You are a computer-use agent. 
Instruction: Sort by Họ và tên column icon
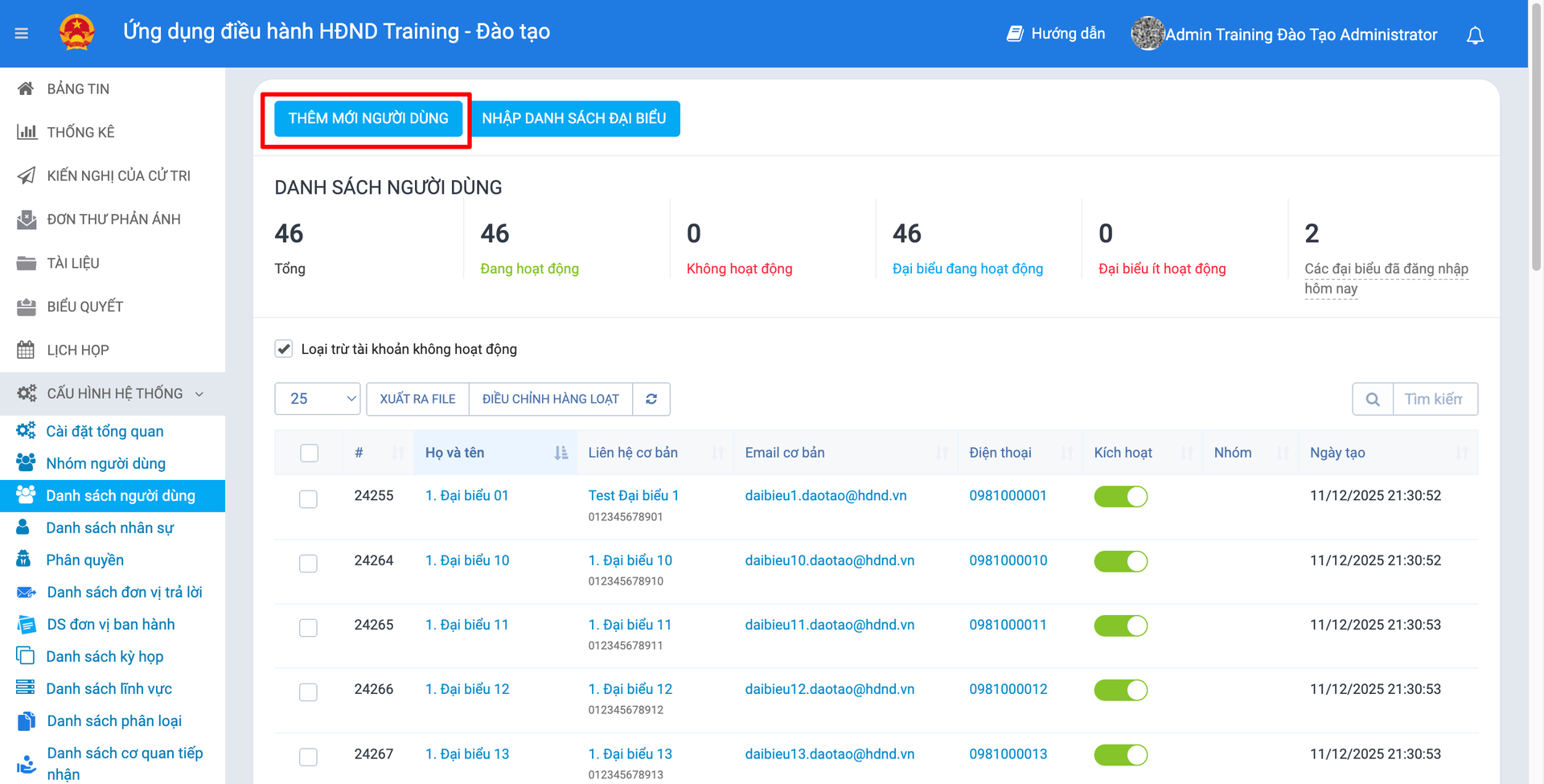[x=561, y=453]
